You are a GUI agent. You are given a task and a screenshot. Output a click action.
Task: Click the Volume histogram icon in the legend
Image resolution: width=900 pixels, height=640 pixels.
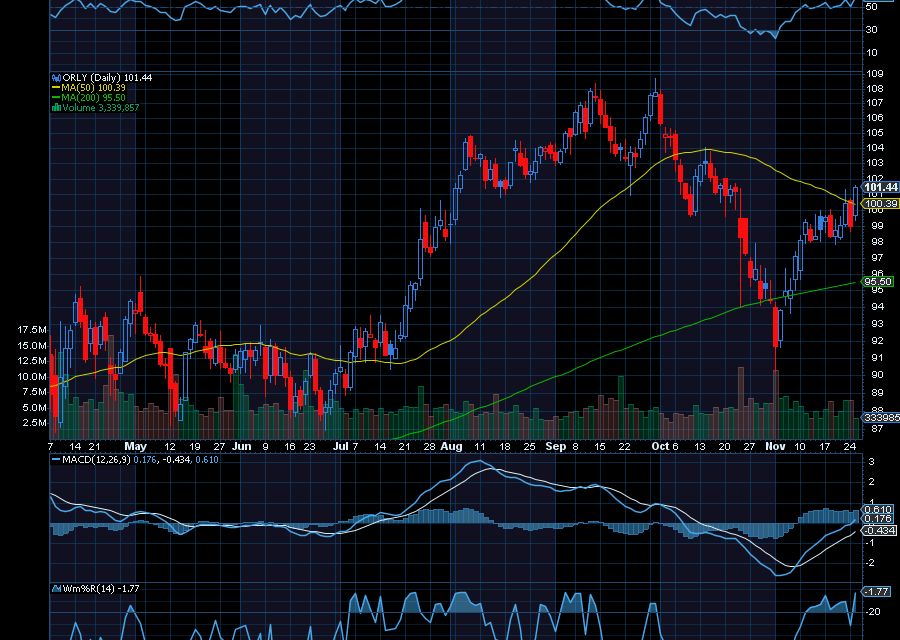[x=57, y=108]
